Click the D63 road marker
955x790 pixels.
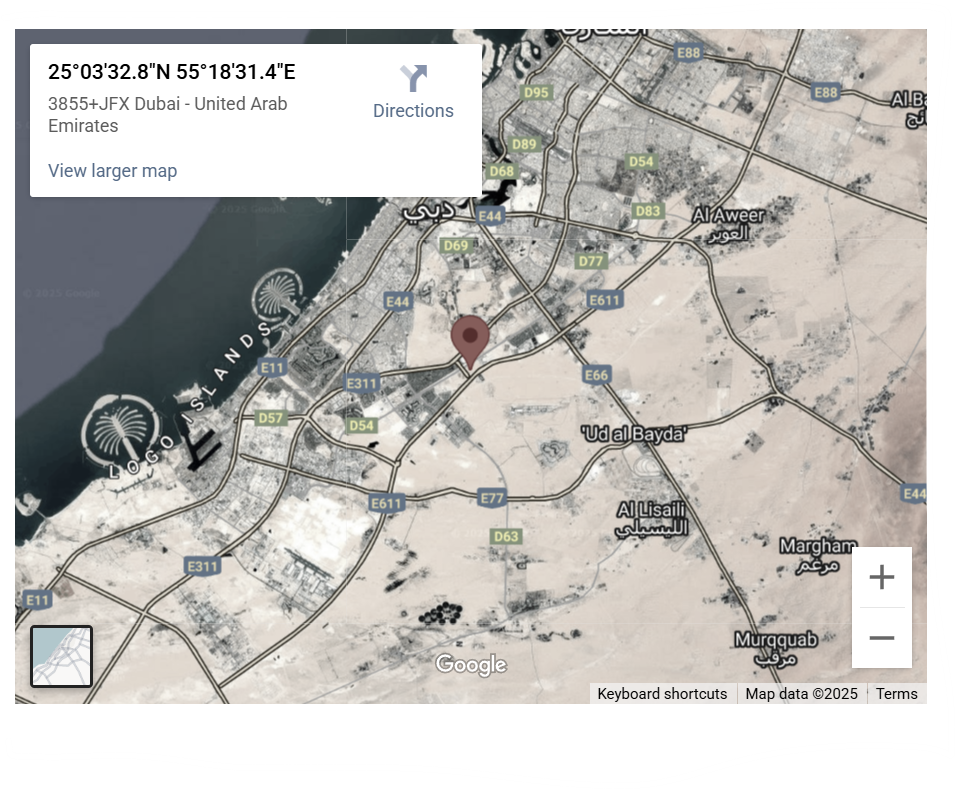tap(506, 537)
